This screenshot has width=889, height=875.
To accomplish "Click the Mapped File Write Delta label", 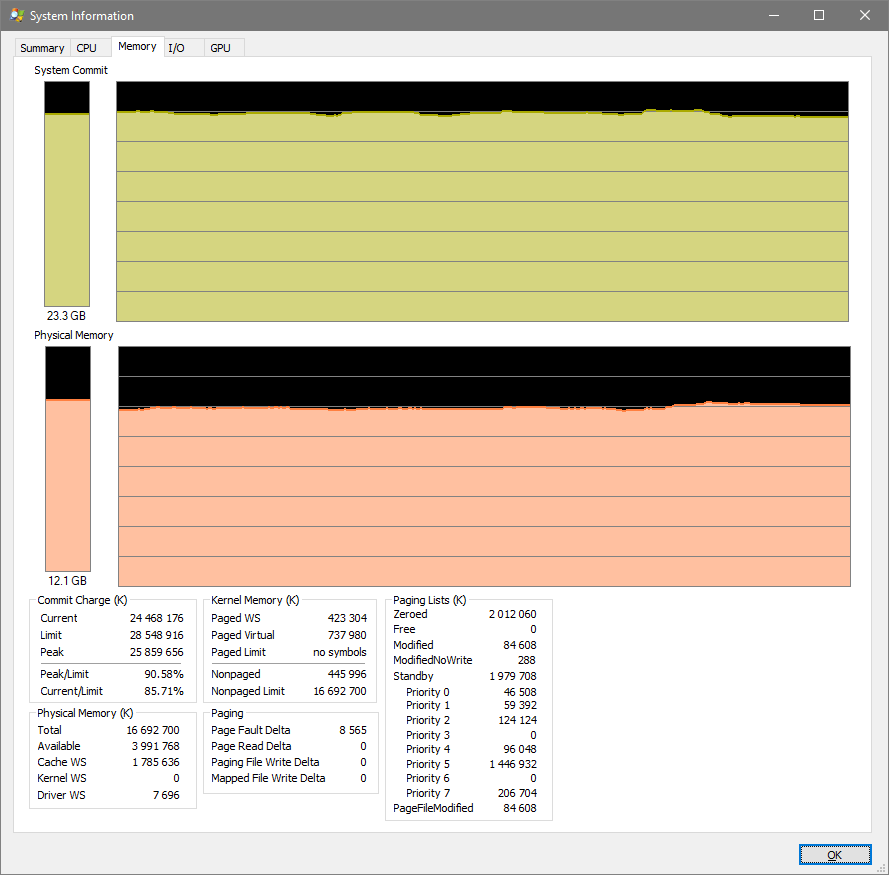I will (x=268, y=778).
